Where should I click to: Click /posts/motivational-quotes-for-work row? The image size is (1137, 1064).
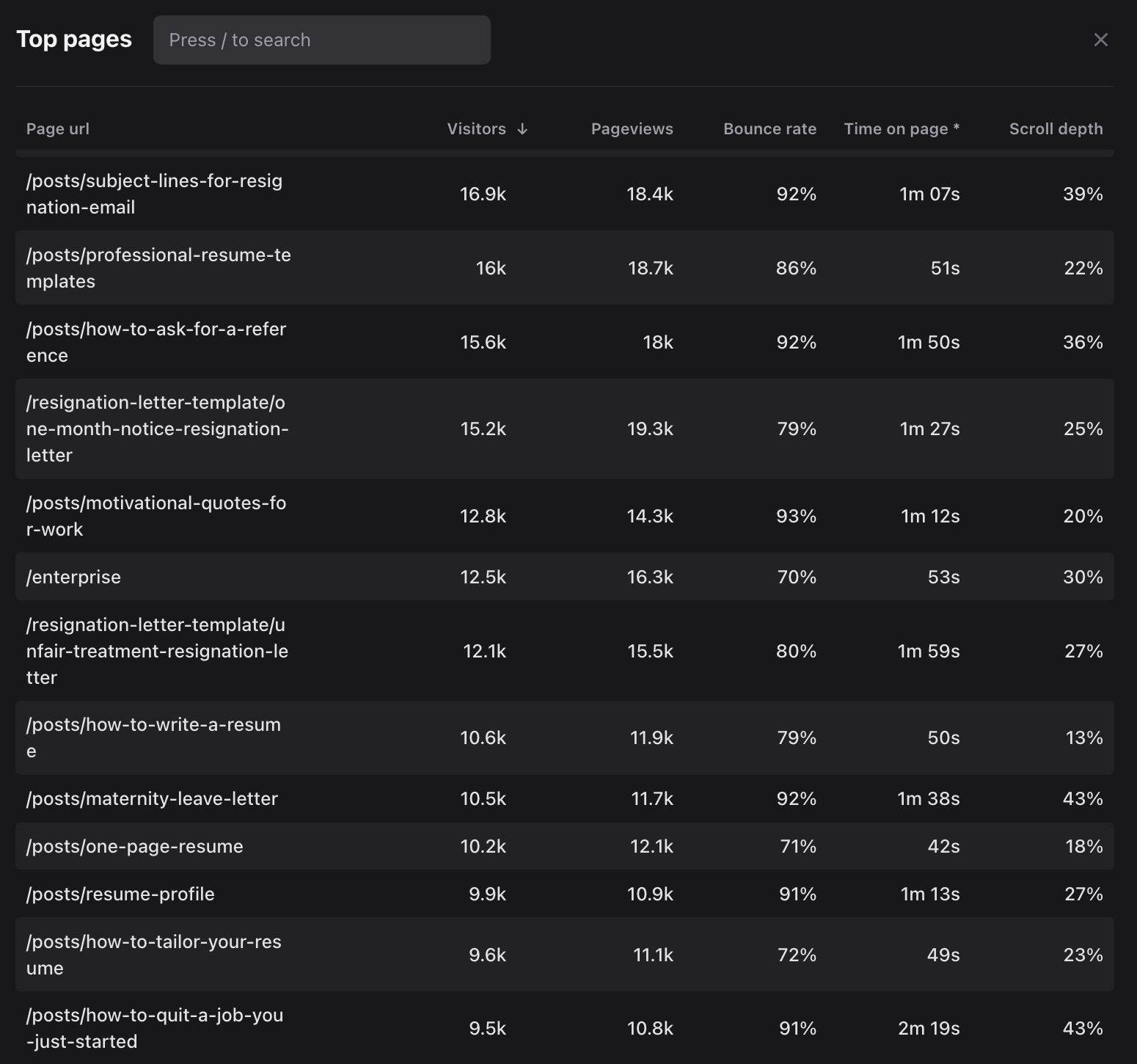point(156,516)
